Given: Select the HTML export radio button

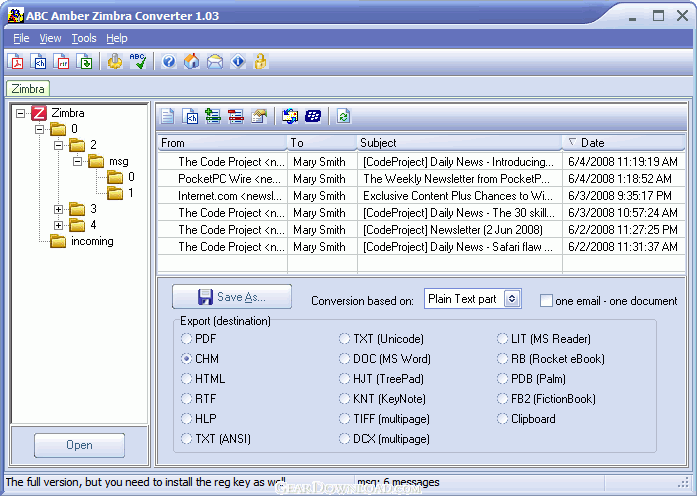Looking at the screenshot, I should [x=186, y=379].
